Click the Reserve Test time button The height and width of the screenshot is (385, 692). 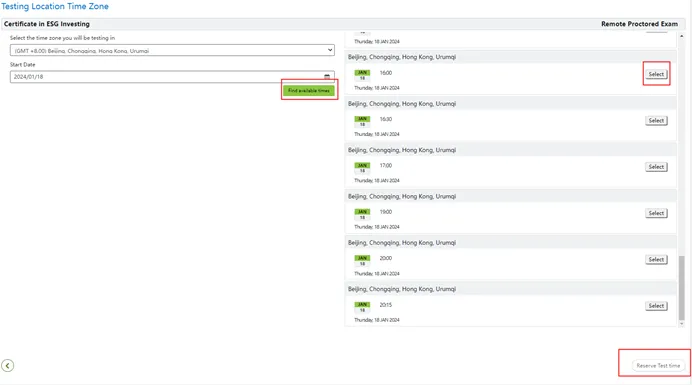click(658, 366)
